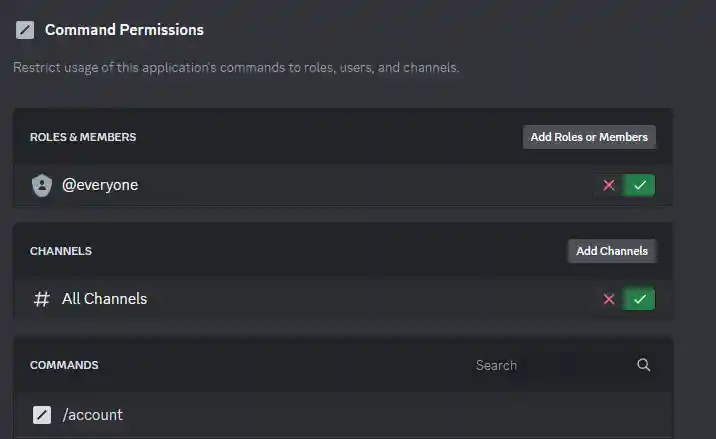
Task: Allow All Channels using the green checkmark
Action: 640,299
